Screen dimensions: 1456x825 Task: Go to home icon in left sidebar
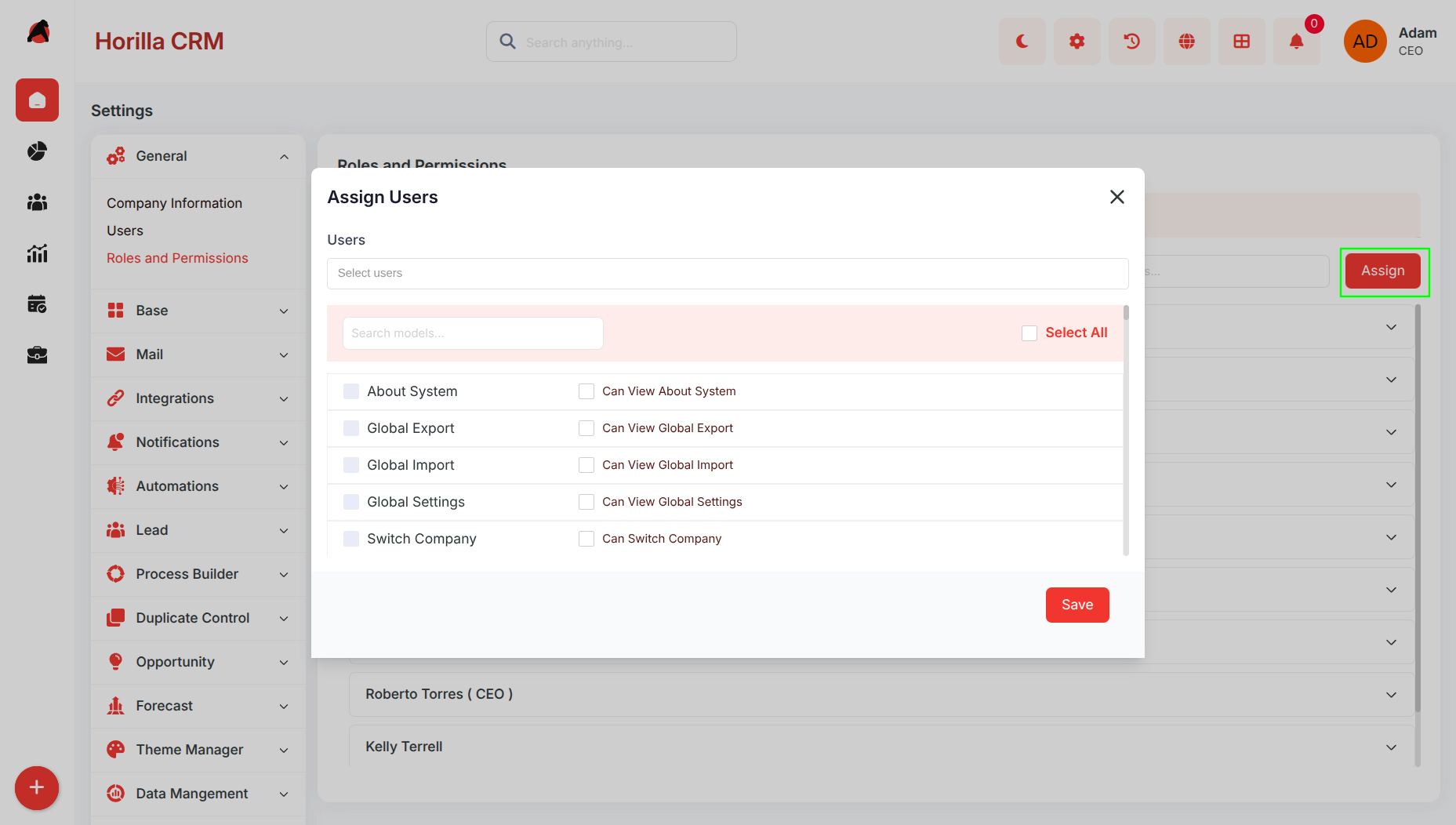point(37,100)
